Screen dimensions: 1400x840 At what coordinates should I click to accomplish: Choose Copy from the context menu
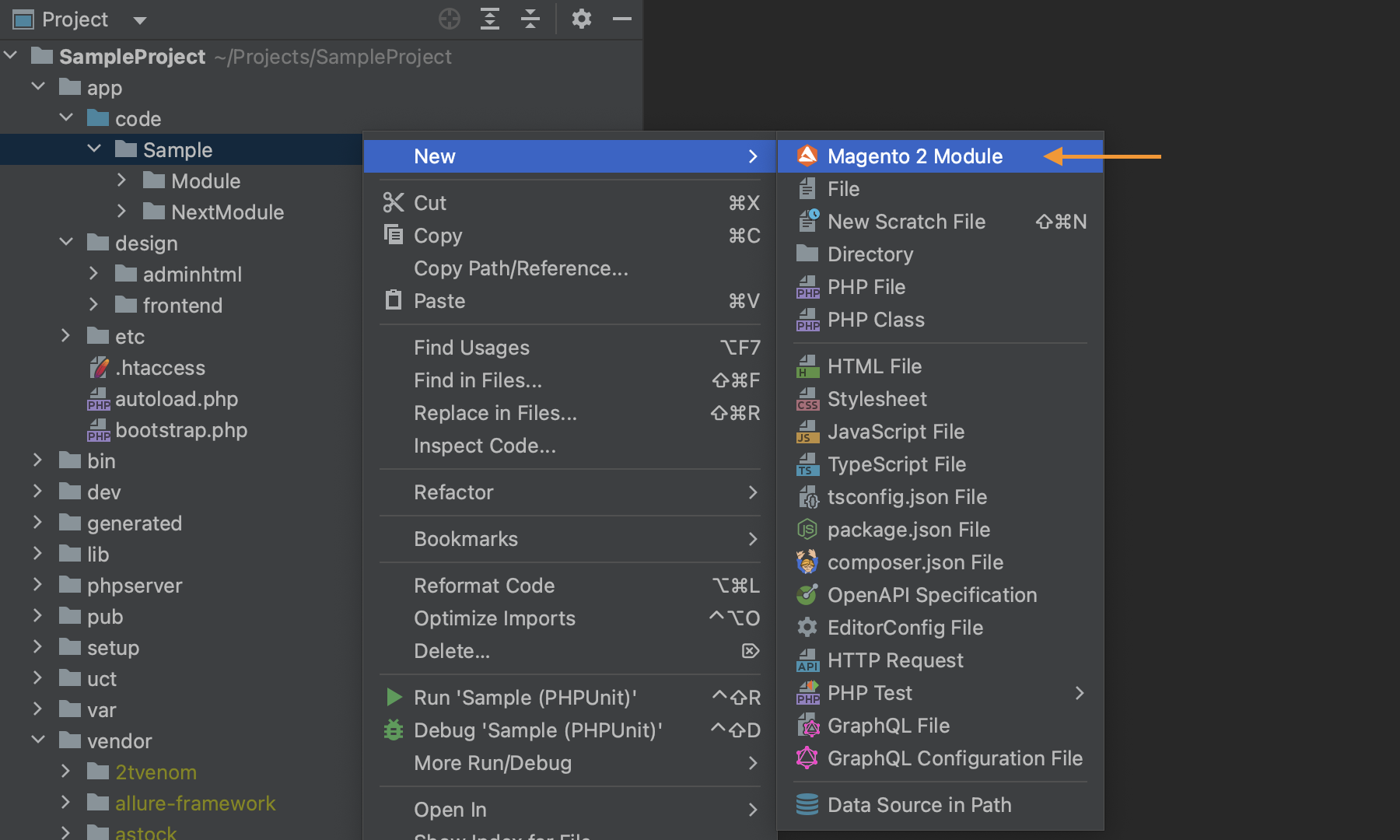click(x=570, y=236)
